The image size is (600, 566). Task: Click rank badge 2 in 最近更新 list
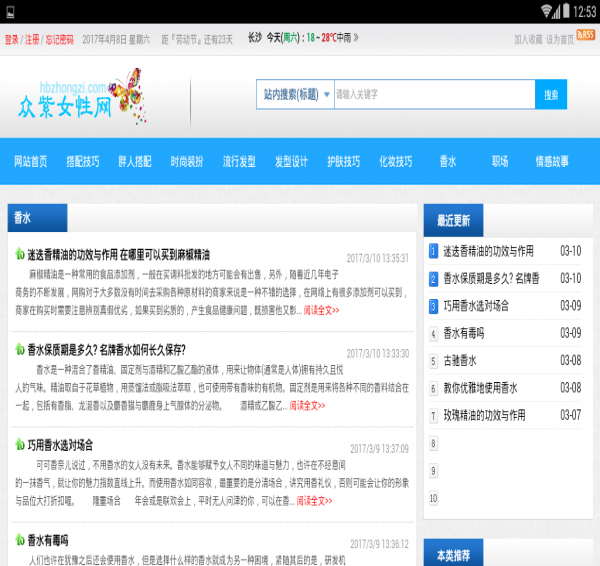[x=433, y=279]
